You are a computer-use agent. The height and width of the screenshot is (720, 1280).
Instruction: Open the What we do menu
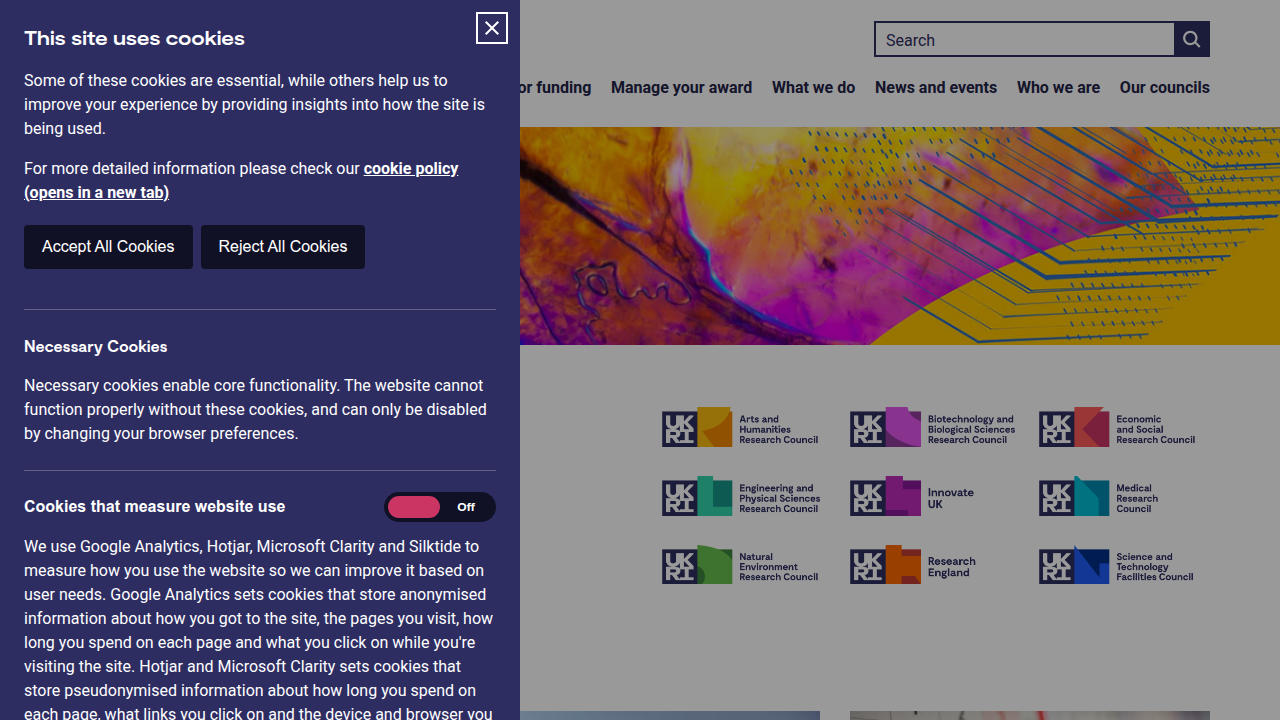[x=813, y=88]
